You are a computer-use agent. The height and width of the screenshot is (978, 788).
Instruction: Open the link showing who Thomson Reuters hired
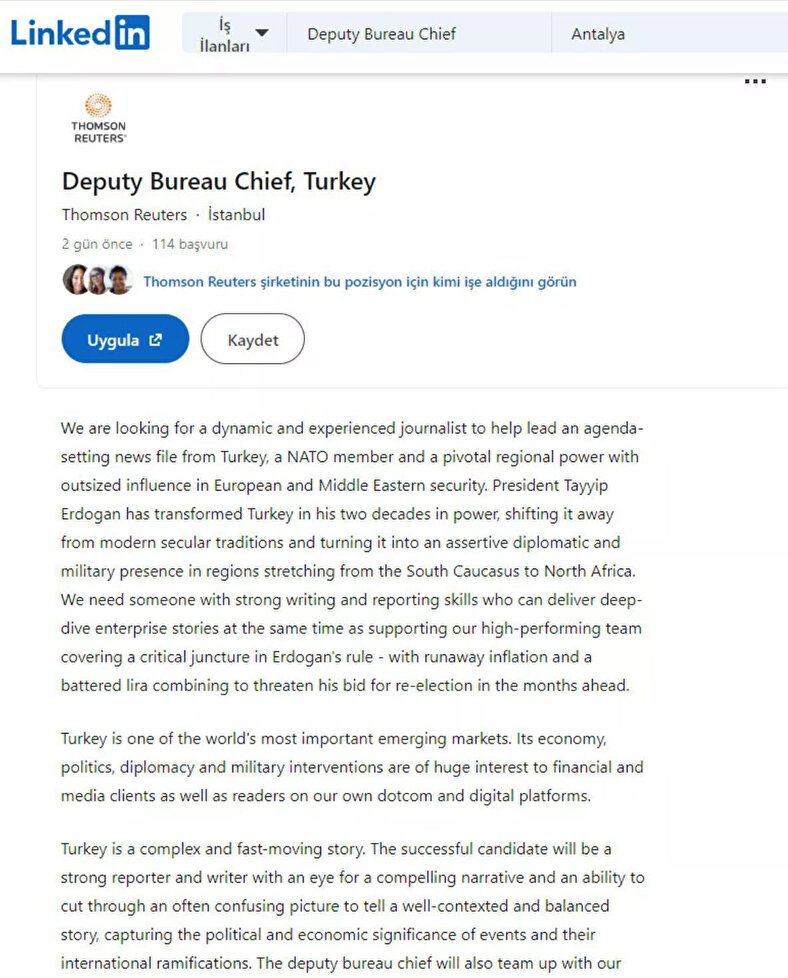pyautogui.click(x=359, y=282)
